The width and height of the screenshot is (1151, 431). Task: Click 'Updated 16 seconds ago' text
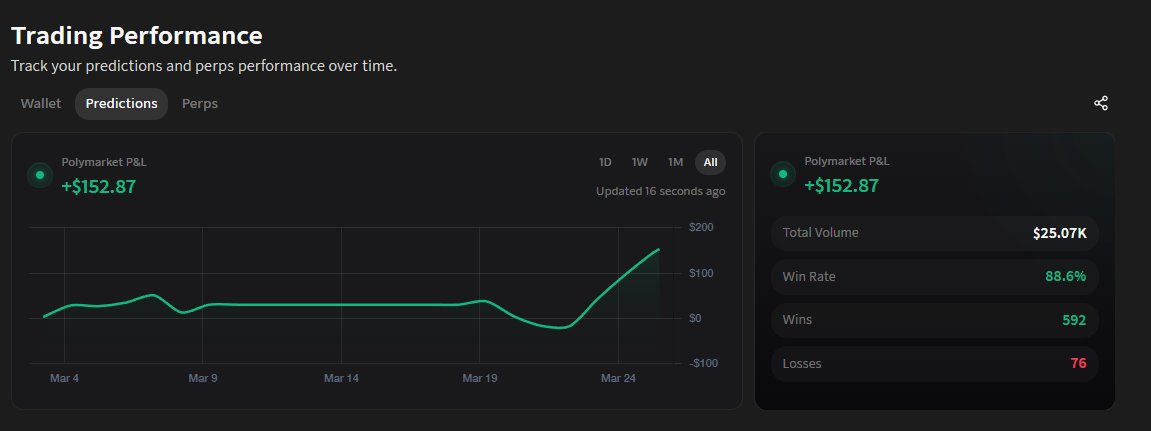(661, 192)
